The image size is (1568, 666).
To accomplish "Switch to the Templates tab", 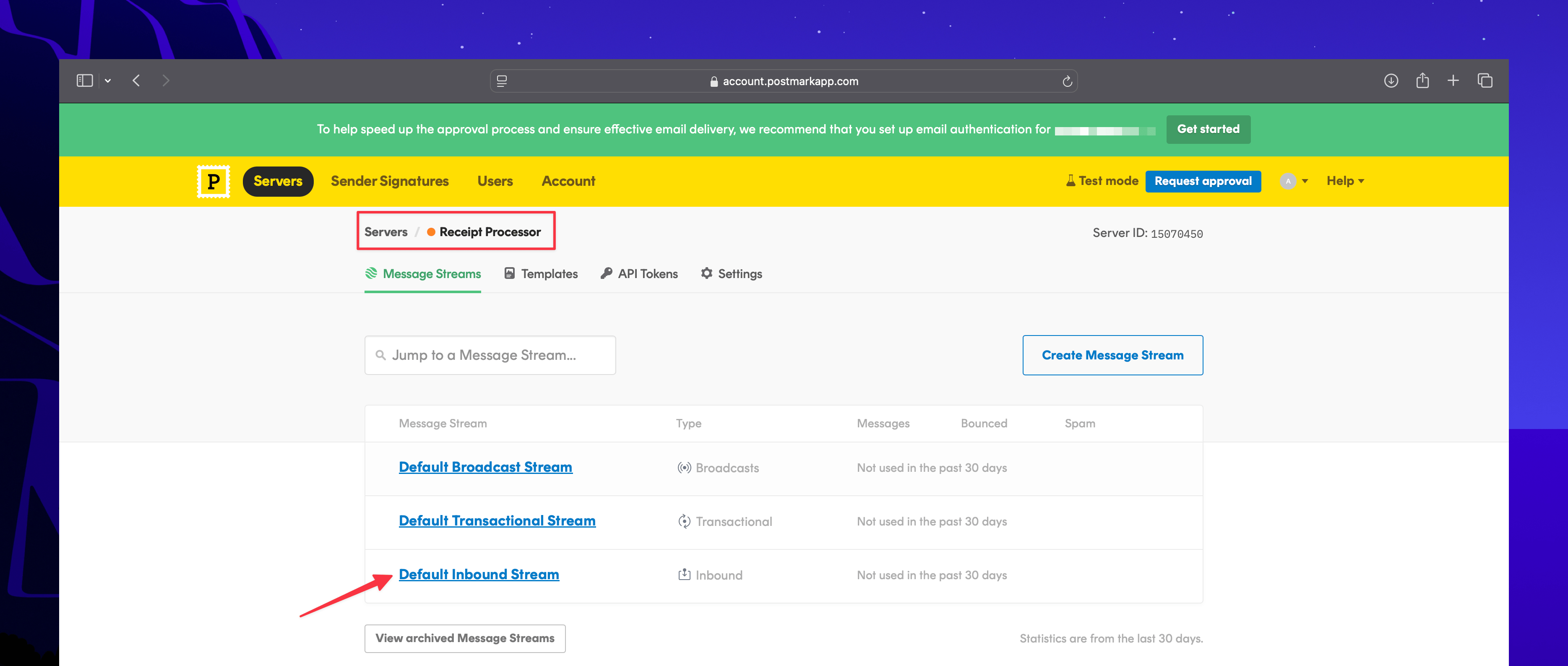I will click(x=541, y=274).
